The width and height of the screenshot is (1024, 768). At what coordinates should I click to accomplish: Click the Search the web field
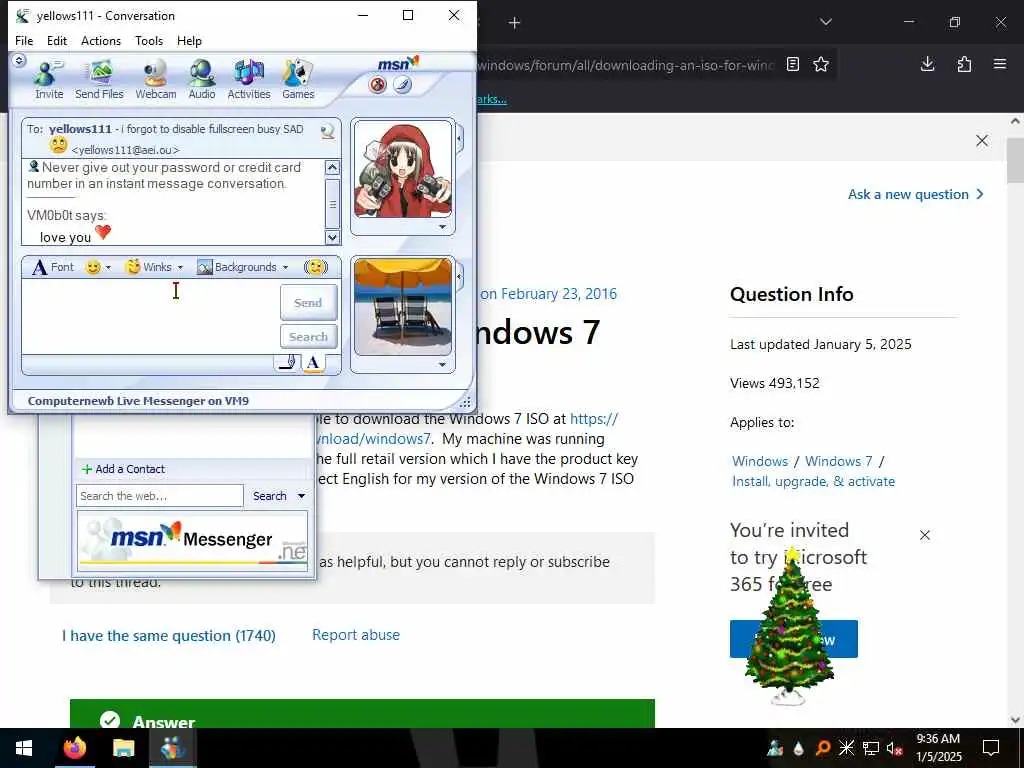click(159, 496)
